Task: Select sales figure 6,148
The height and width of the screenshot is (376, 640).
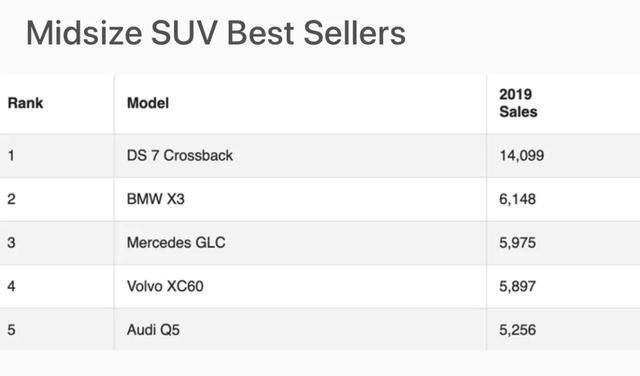Action: coord(517,199)
